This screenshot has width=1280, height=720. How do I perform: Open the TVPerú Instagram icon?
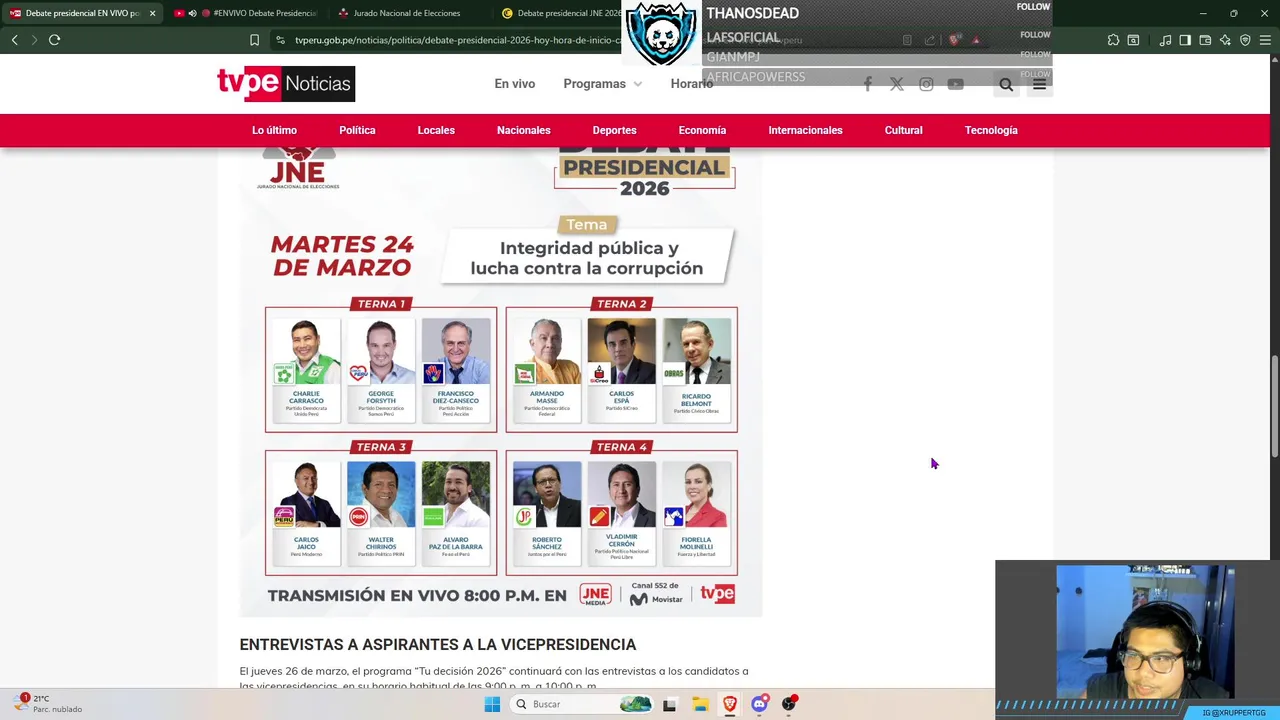[926, 84]
